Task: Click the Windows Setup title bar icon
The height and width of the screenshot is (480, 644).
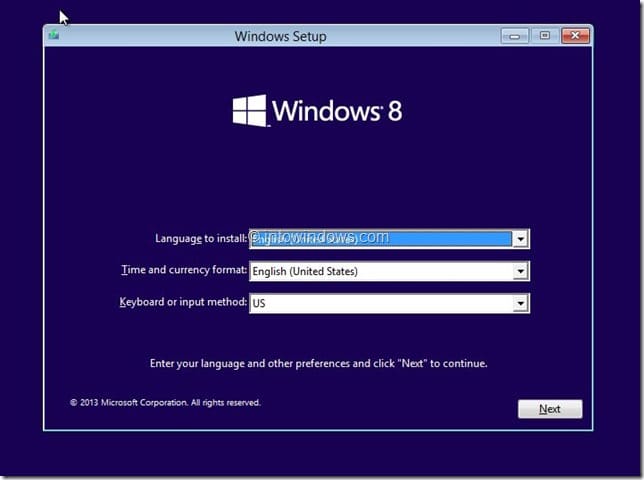Action: [x=54, y=35]
